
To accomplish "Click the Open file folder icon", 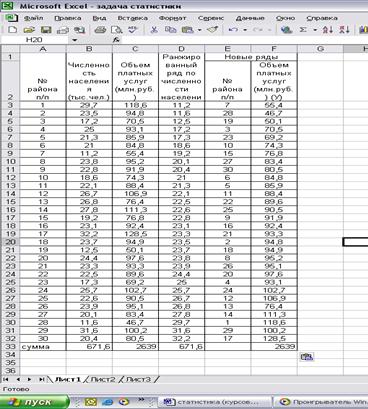I will pos(29,30).
